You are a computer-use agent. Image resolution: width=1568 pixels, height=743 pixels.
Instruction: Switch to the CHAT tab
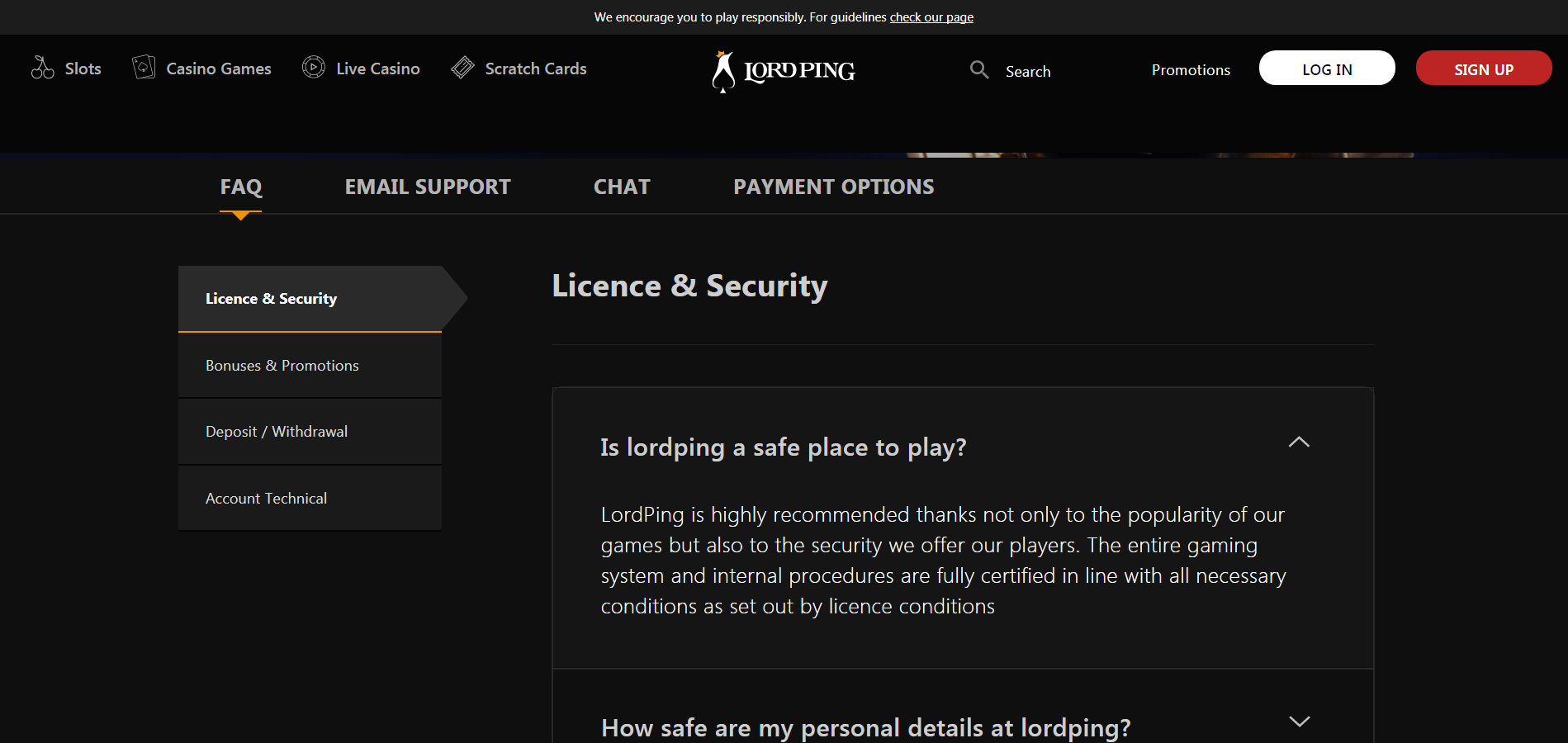click(622, 187)
